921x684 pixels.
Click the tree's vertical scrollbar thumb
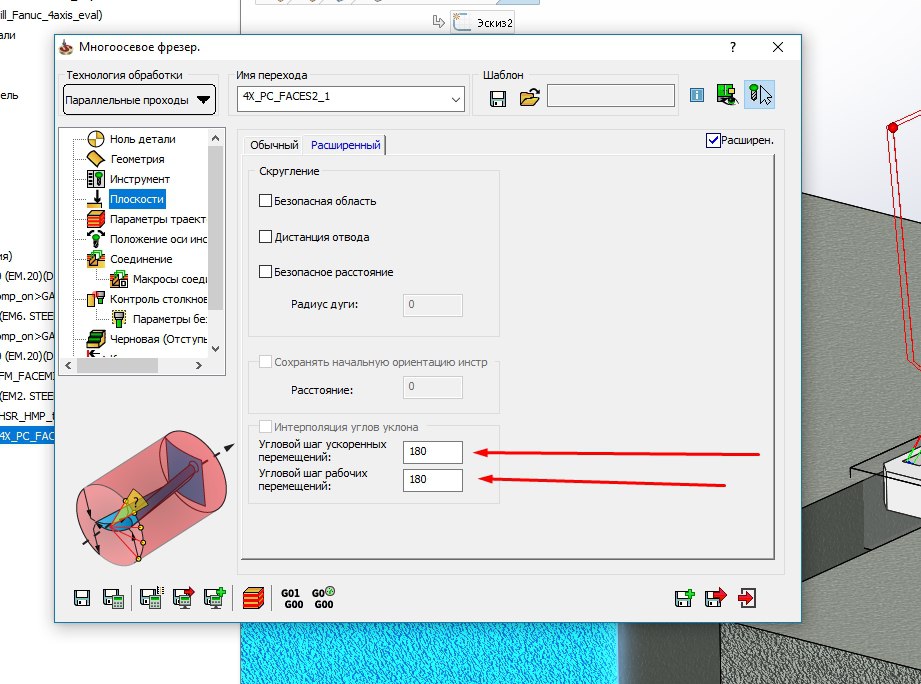(216, 228)
